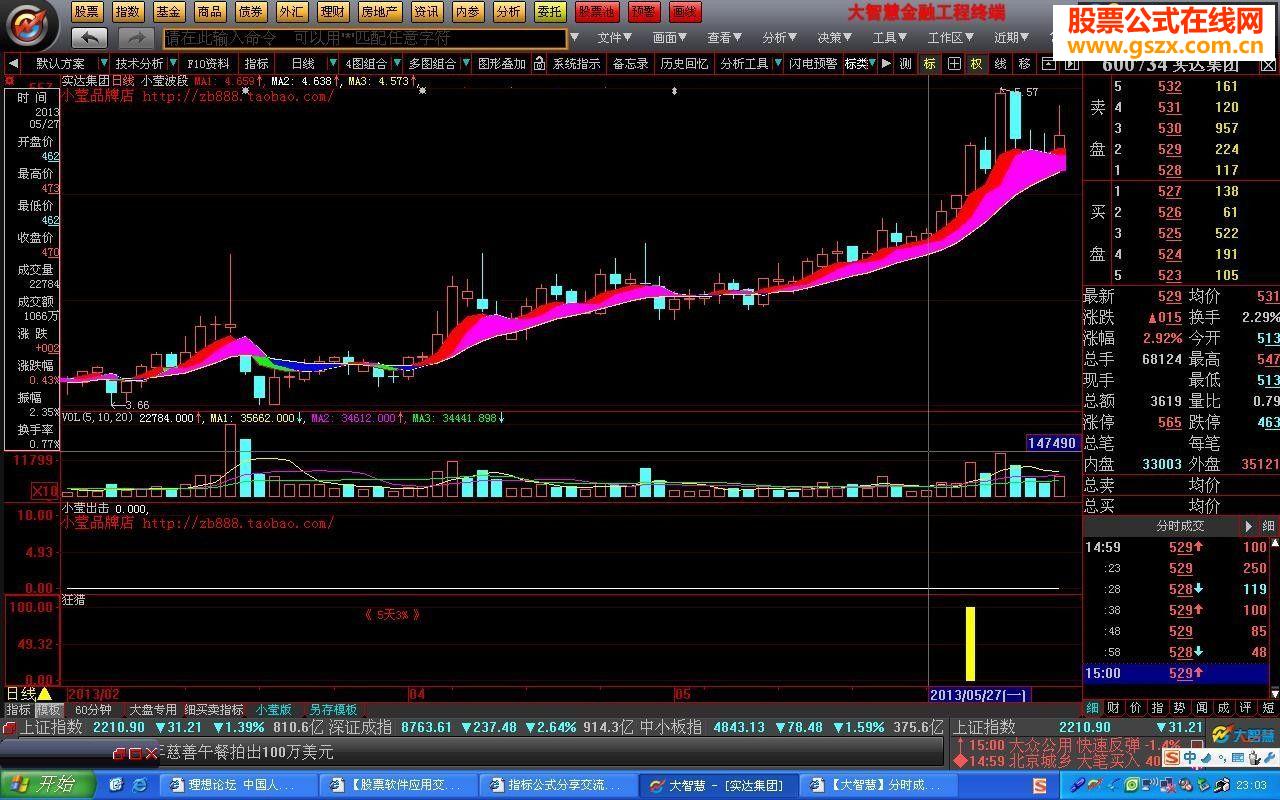Open the 股票 stock category button
This screenshot has height=800, width=1280.
[x=87, y=12]
